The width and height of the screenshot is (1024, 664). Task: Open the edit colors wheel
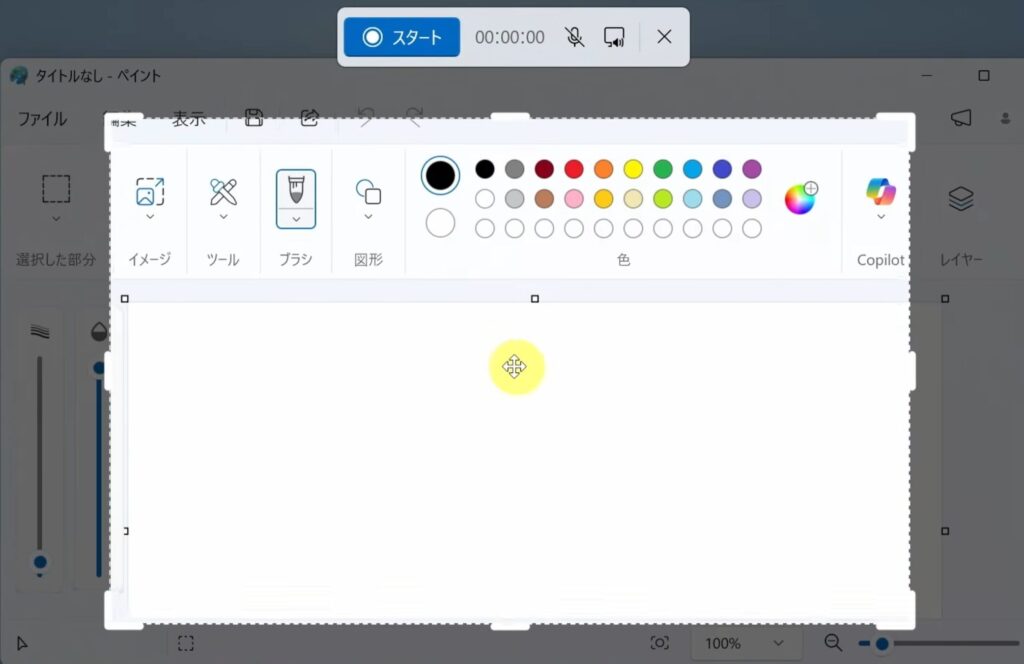pyautogui.click(x=800, y=198)
